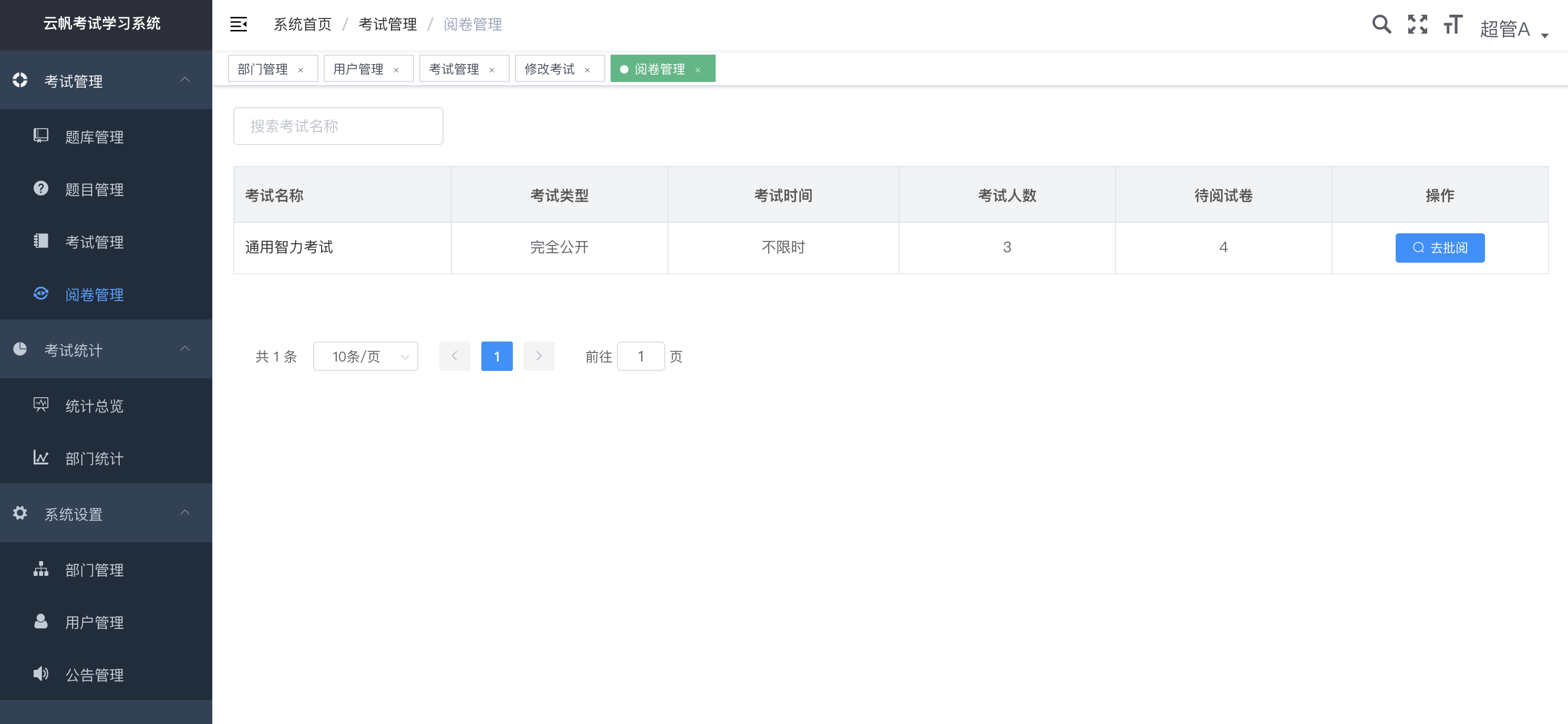Click the 统计总览 chart icon
This screenshot has width=1568, height=724.
tap(41, 405)
